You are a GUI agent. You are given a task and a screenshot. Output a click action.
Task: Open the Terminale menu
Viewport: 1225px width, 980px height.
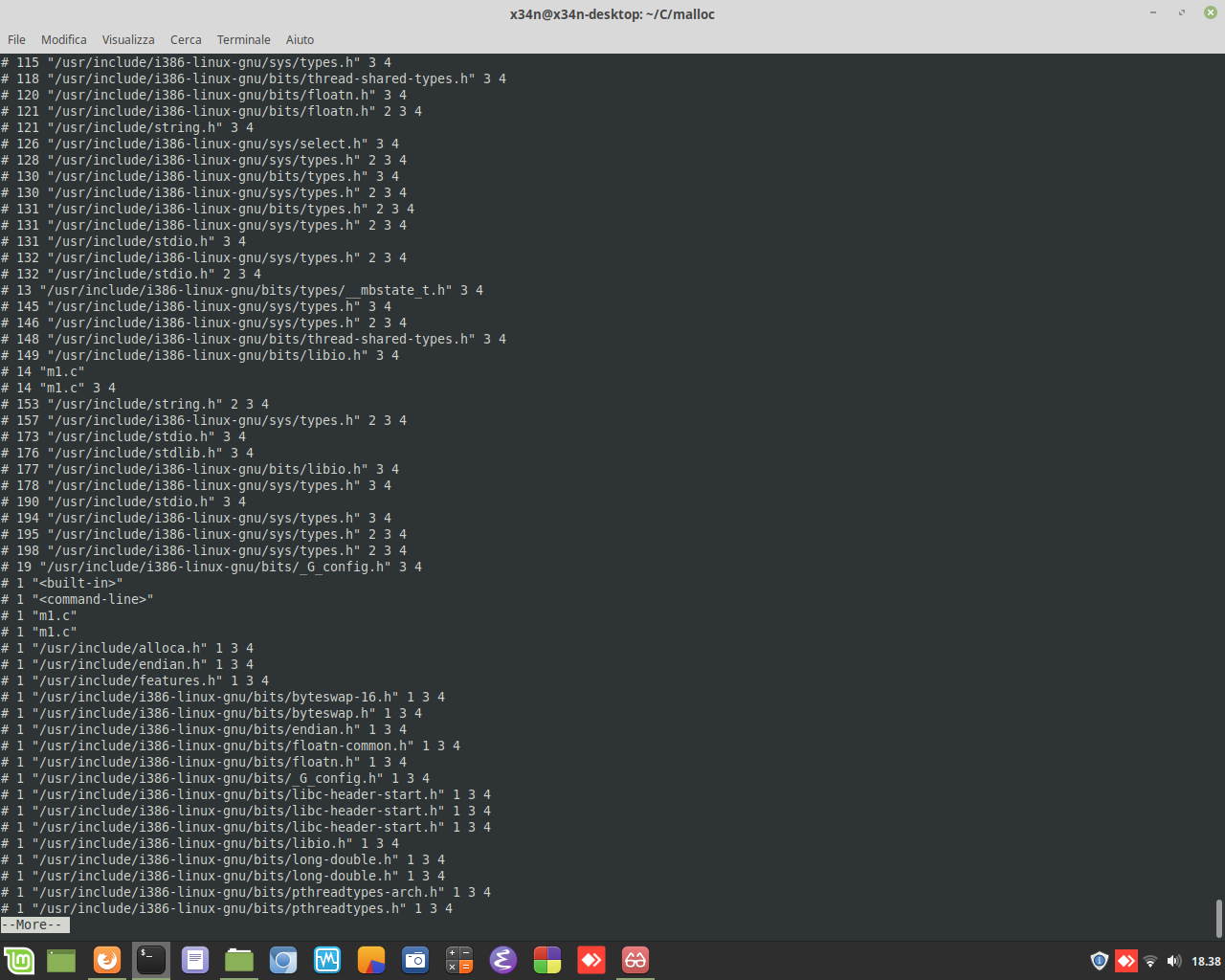[243, 39]
